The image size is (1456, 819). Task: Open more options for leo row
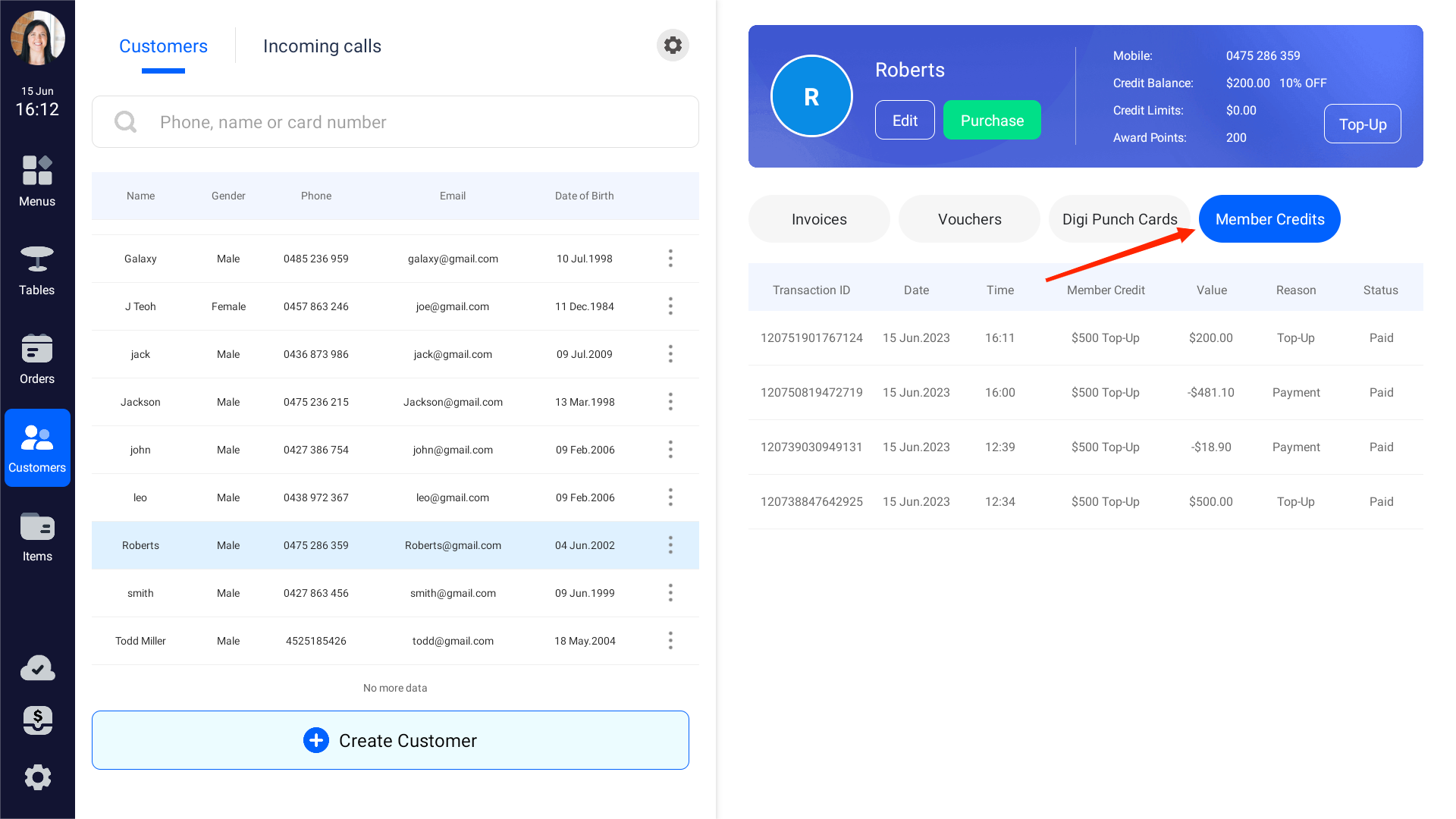pos(670,497)
